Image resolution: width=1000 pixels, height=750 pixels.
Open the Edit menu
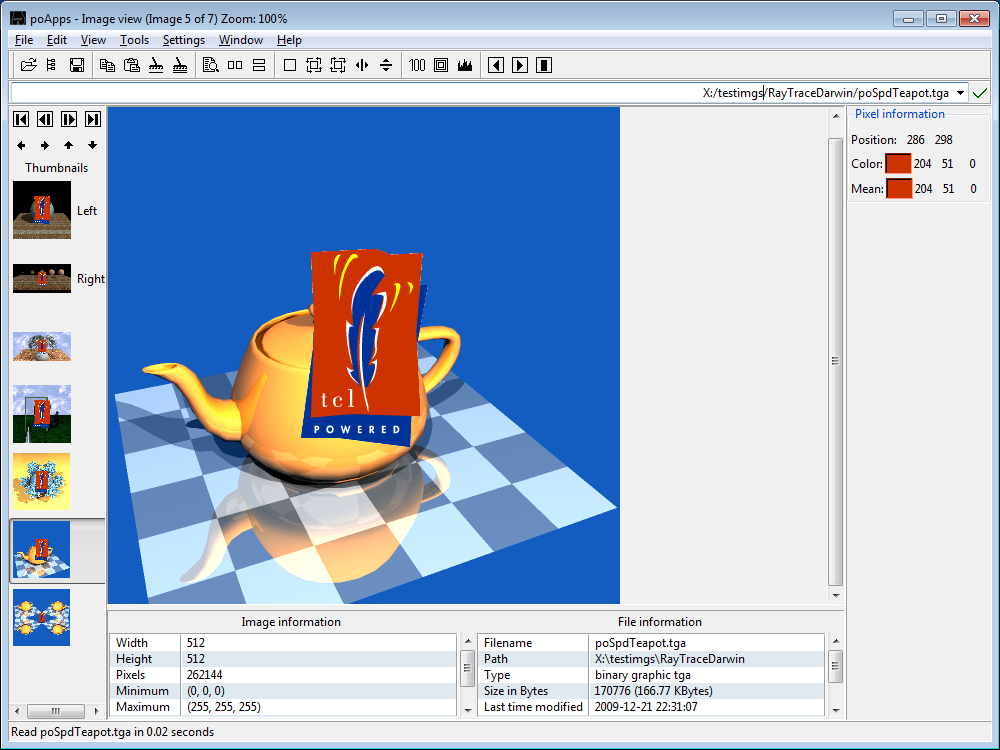click(57, 40)
